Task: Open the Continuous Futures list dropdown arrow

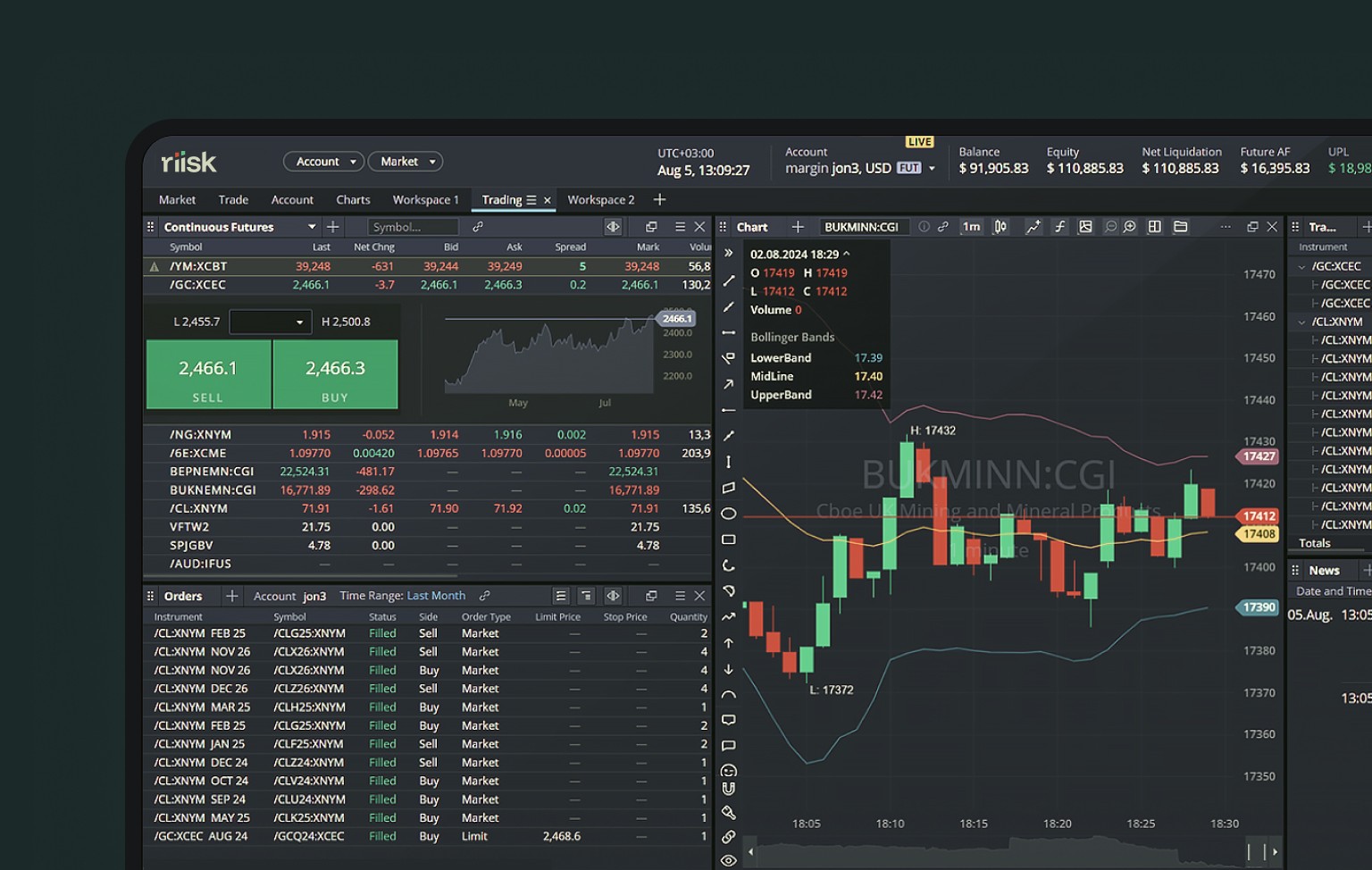Action: (x=312, y=227)
